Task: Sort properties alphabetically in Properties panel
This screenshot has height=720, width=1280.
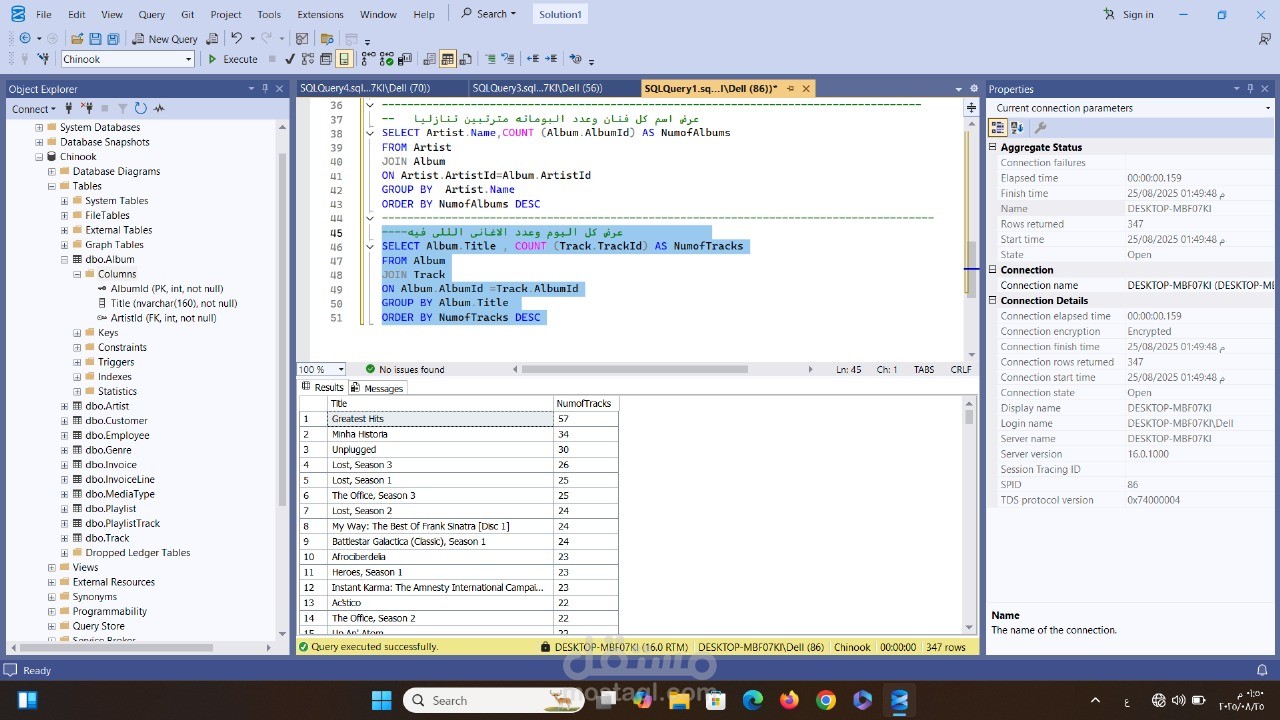Action: pyautogui.click(x=1017, y=128)
